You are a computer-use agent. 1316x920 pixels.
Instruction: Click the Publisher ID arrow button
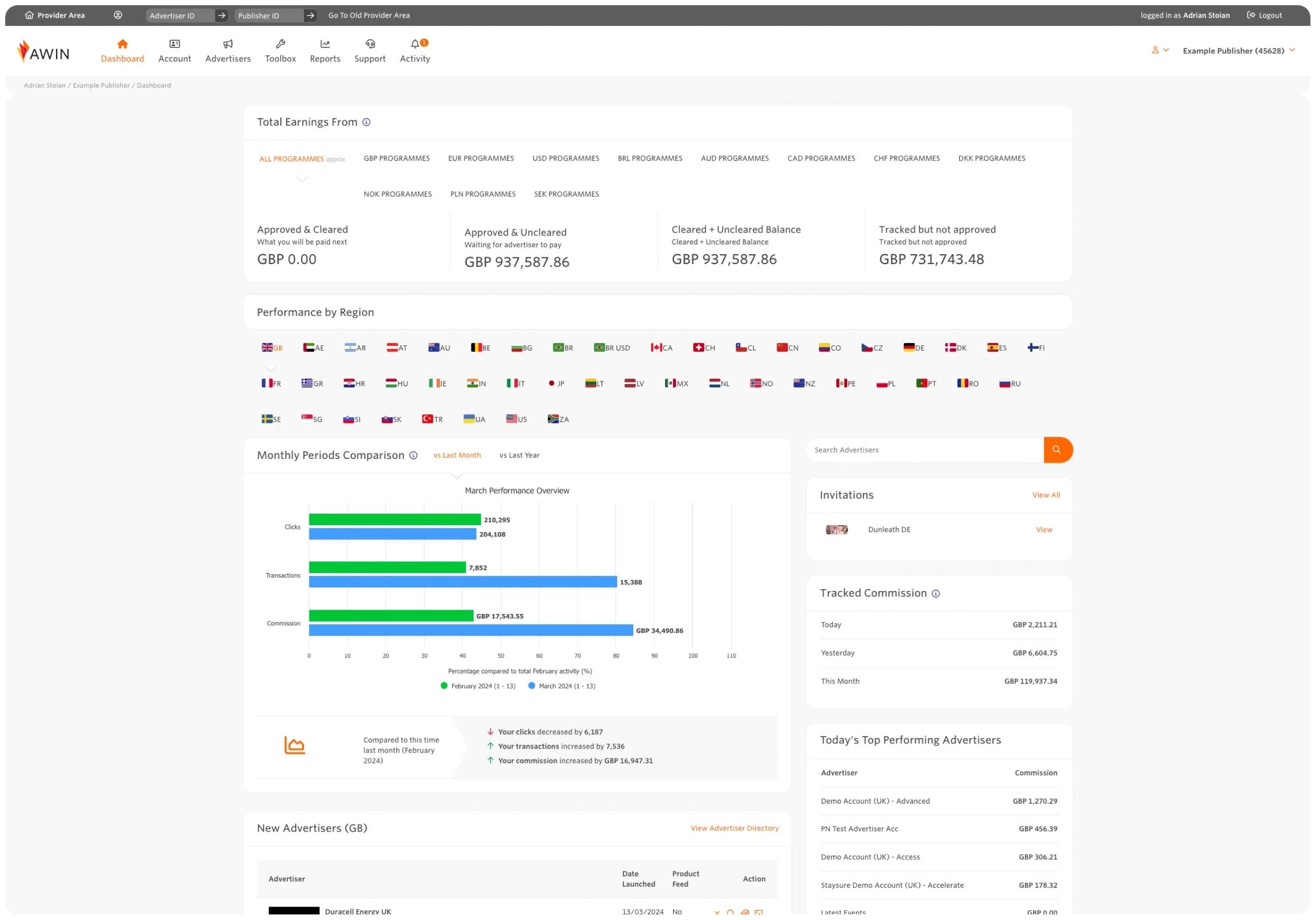pos(310,16)
